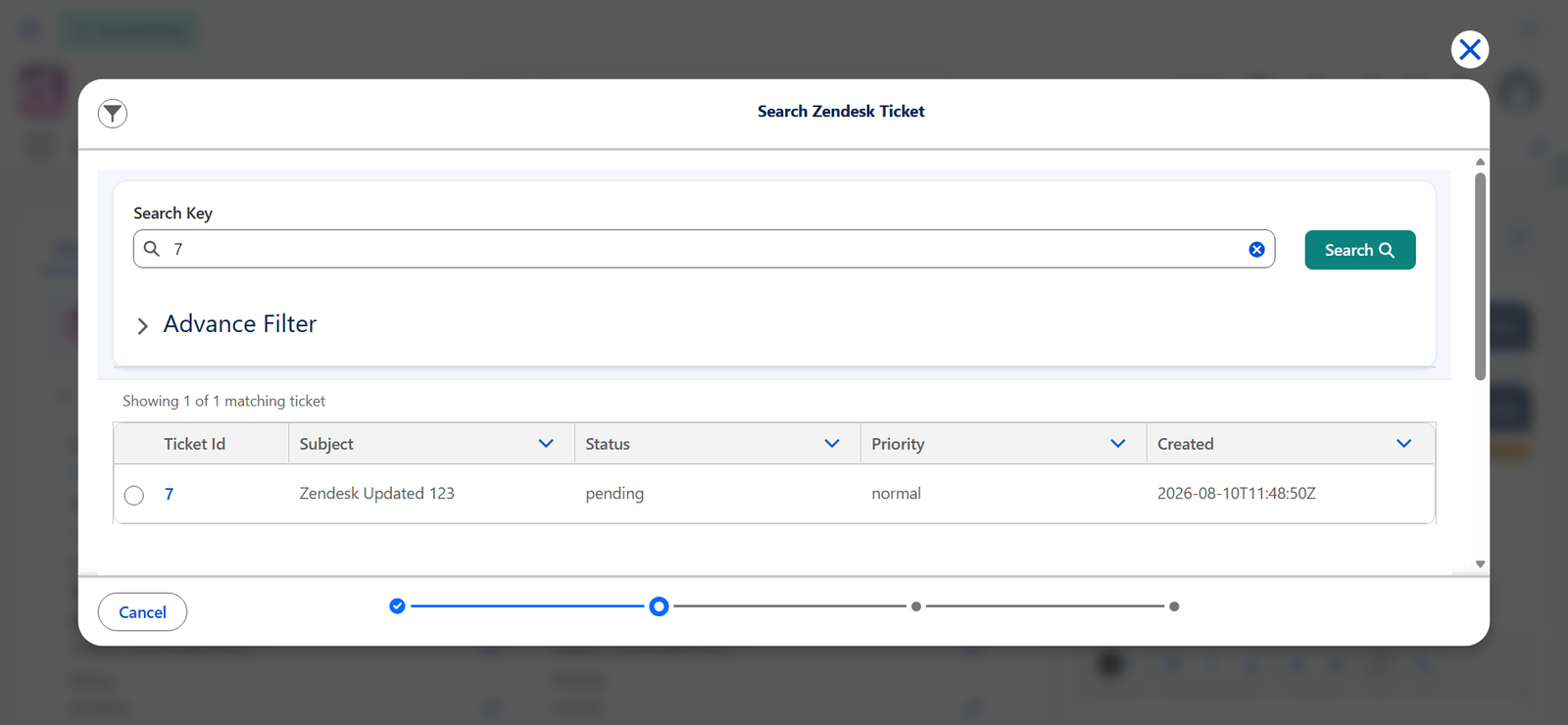Click subject cell 'Zendesk Updated 123'
The width and height of the screenshot is (1568, 725).
tap(377, 494)
